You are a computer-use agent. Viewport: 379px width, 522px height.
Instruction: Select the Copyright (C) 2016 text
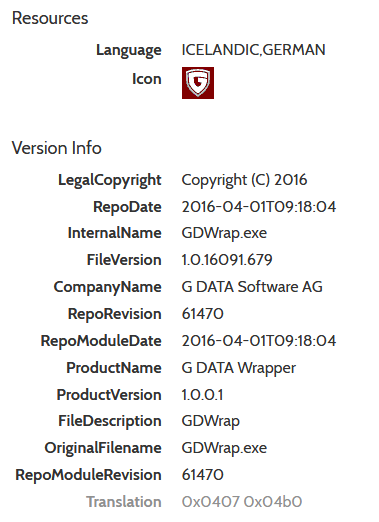(244, 180)
